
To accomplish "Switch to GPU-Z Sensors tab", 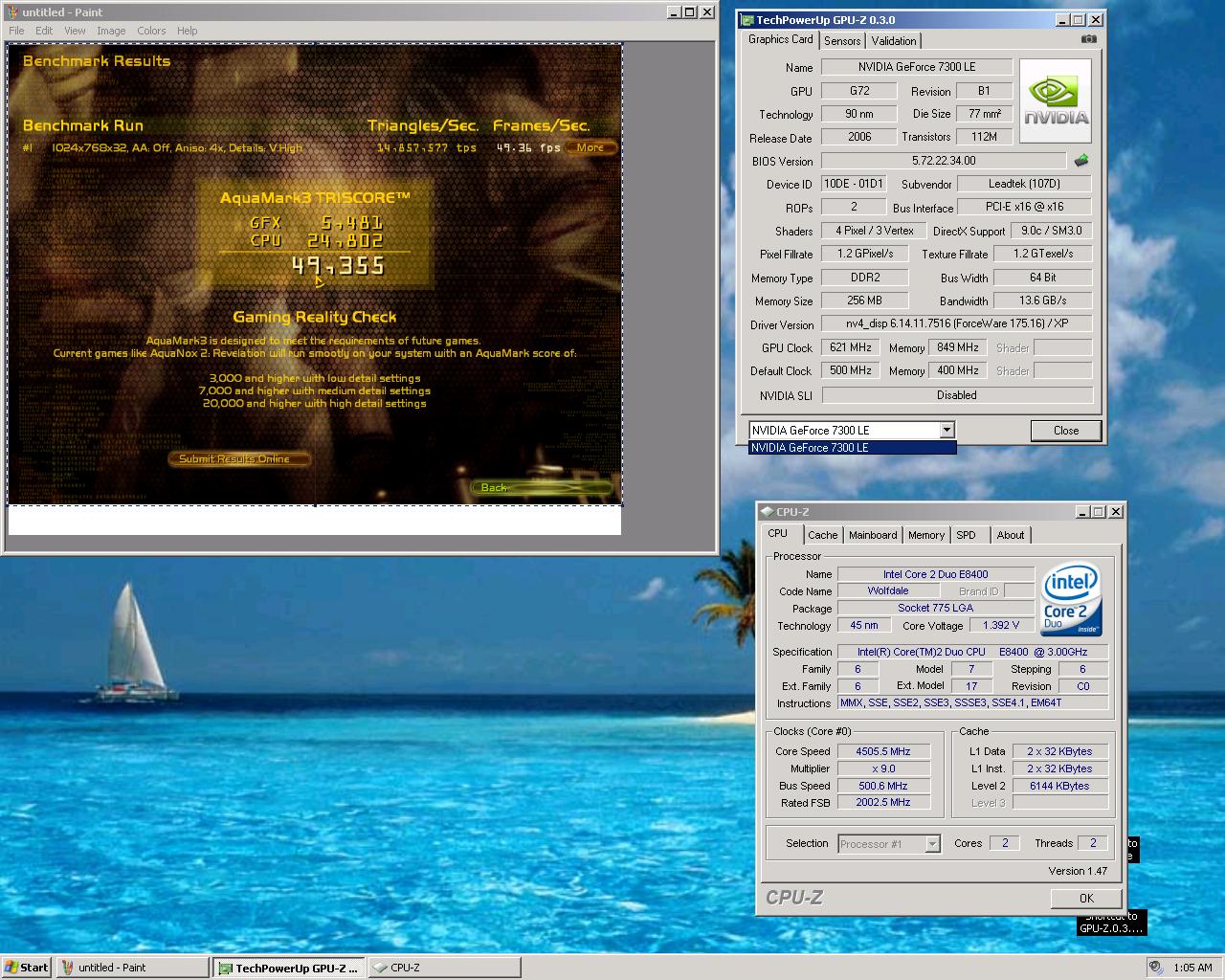I will click(842, 41).
